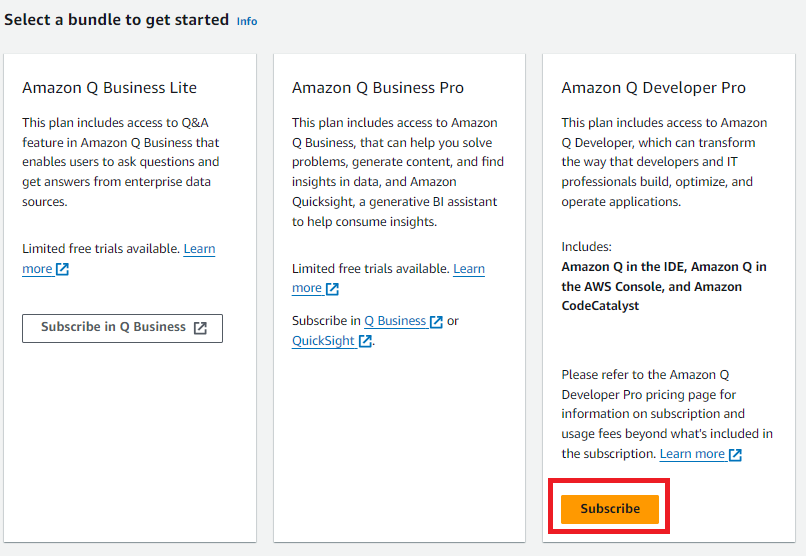Image resolution: width=806 pixels, height=556 pixels.
Task: Click external-link icon after Developer Pro Learn more
Action: pos(736,455)
